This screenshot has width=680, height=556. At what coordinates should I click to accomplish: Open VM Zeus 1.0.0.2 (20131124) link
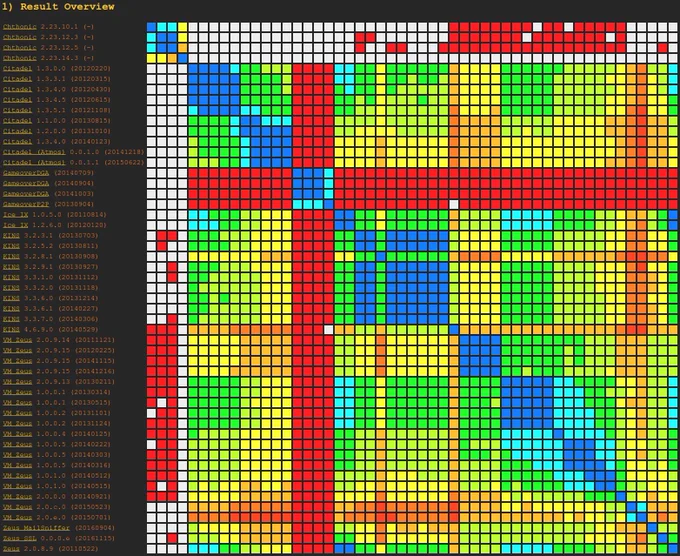coord(17,423)
